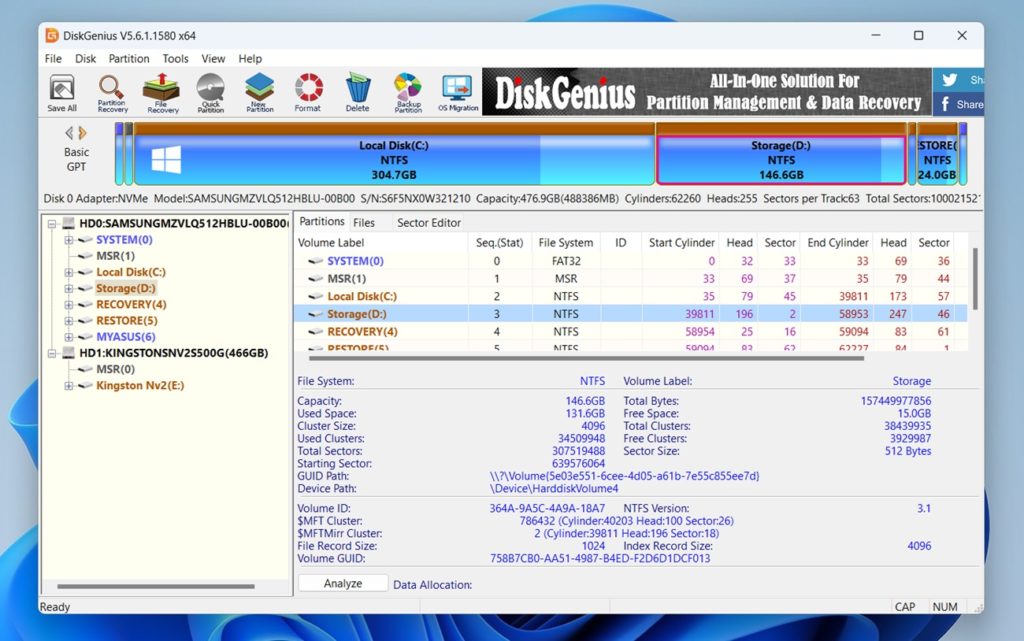
Task: Collapse the HD0 Samsung disk node
Action: (52, 224)
